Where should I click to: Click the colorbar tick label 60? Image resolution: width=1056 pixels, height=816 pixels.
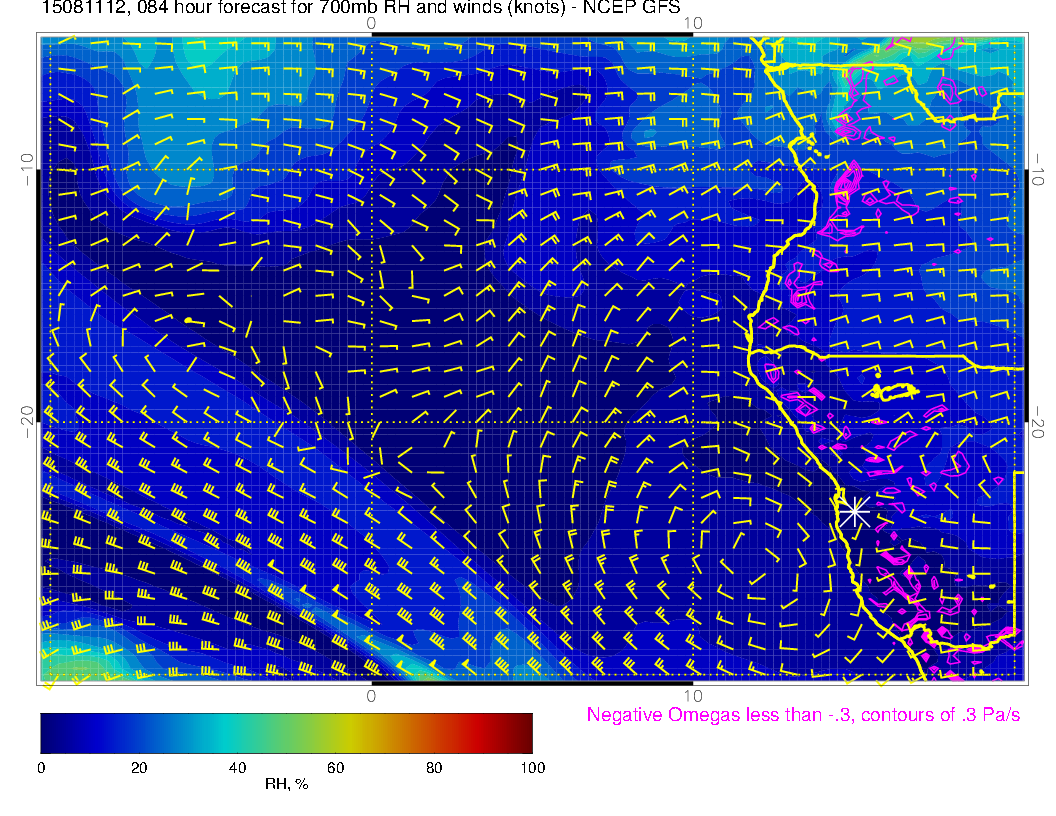tap(335, 768)
